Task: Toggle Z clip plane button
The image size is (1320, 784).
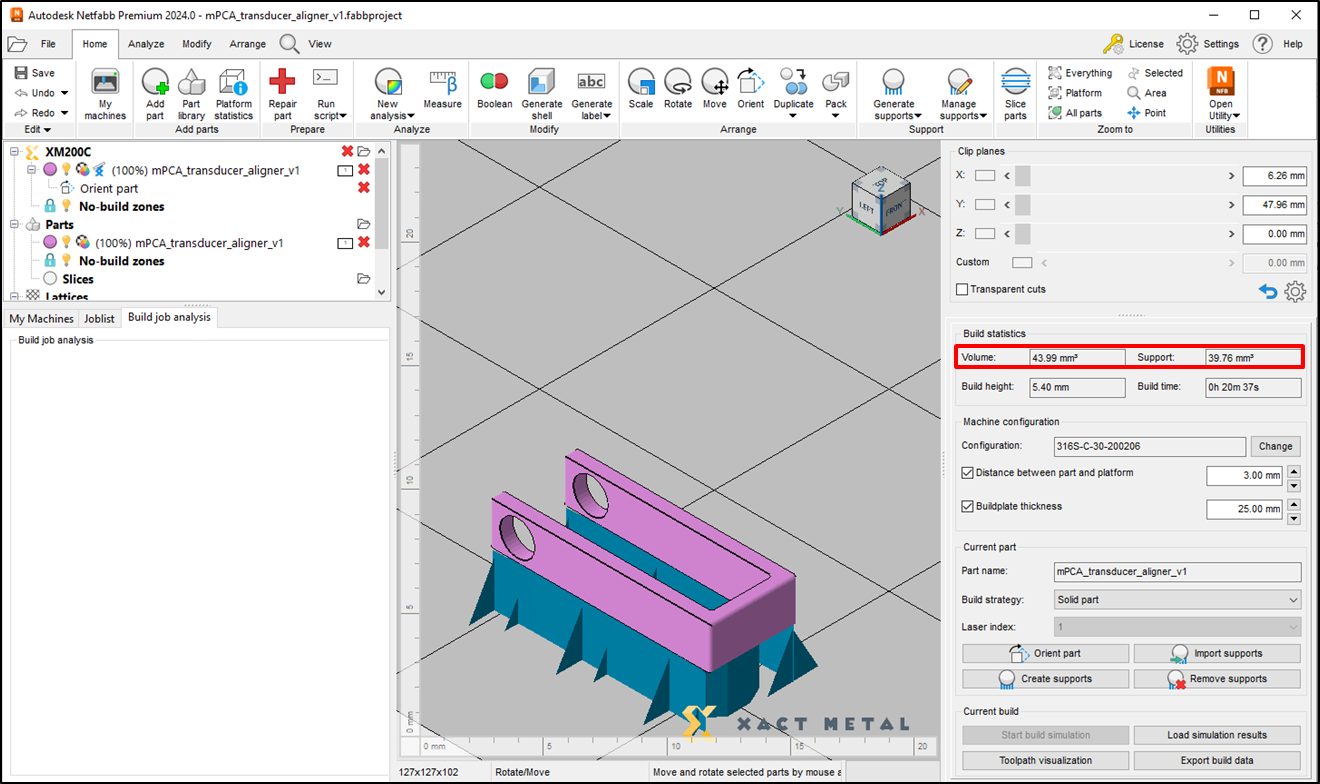Action: (x=986, y=233)
